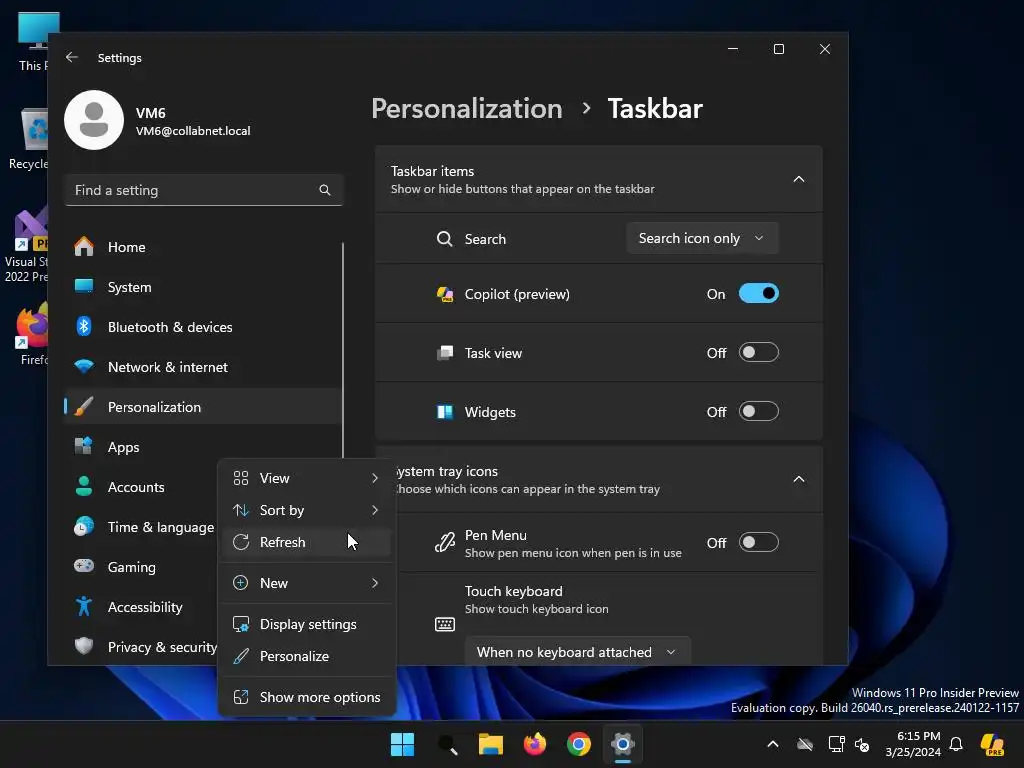Open Bluetooth & devices settings
Viewport: 1024px width, 768px height.
pyautogui.click(x=202, y=327)
